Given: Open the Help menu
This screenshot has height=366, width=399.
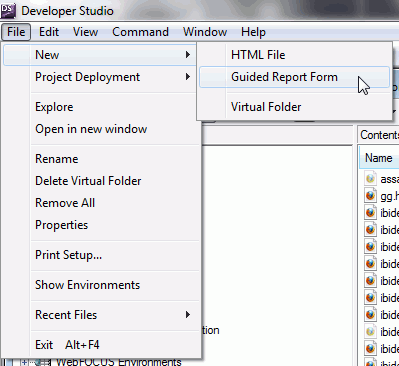Looking at the screenshot, I should coord(253,32).
